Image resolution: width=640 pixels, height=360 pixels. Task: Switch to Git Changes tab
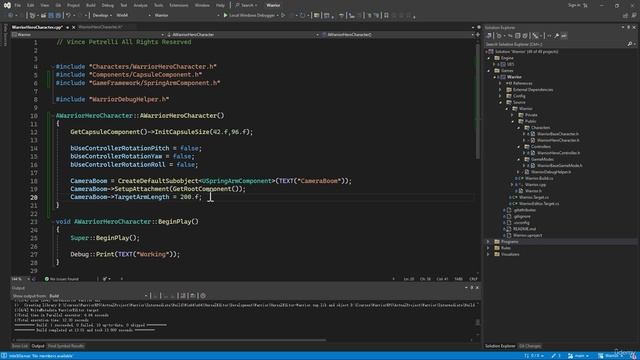(529, 346)
